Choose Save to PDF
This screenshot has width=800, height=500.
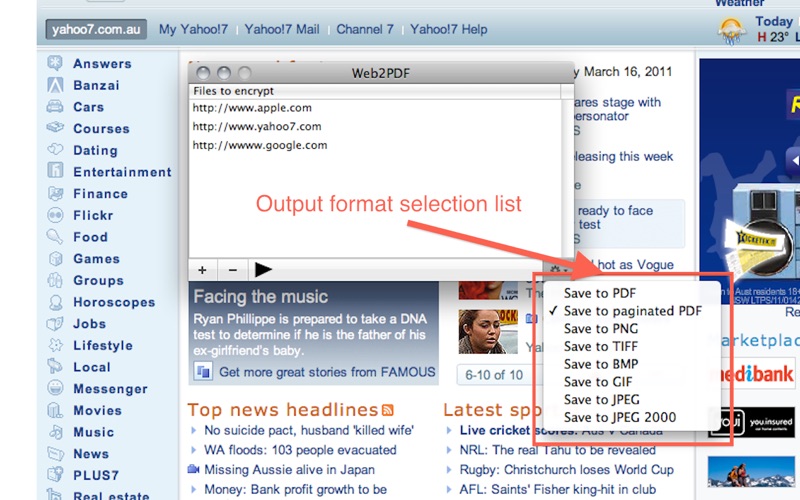(x=599, y=293)
